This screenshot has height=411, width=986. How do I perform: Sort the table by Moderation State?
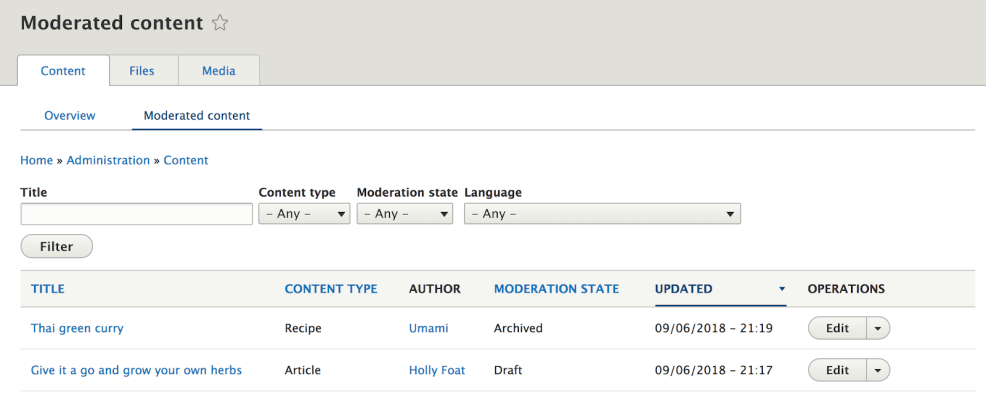[x=556, y=289]
